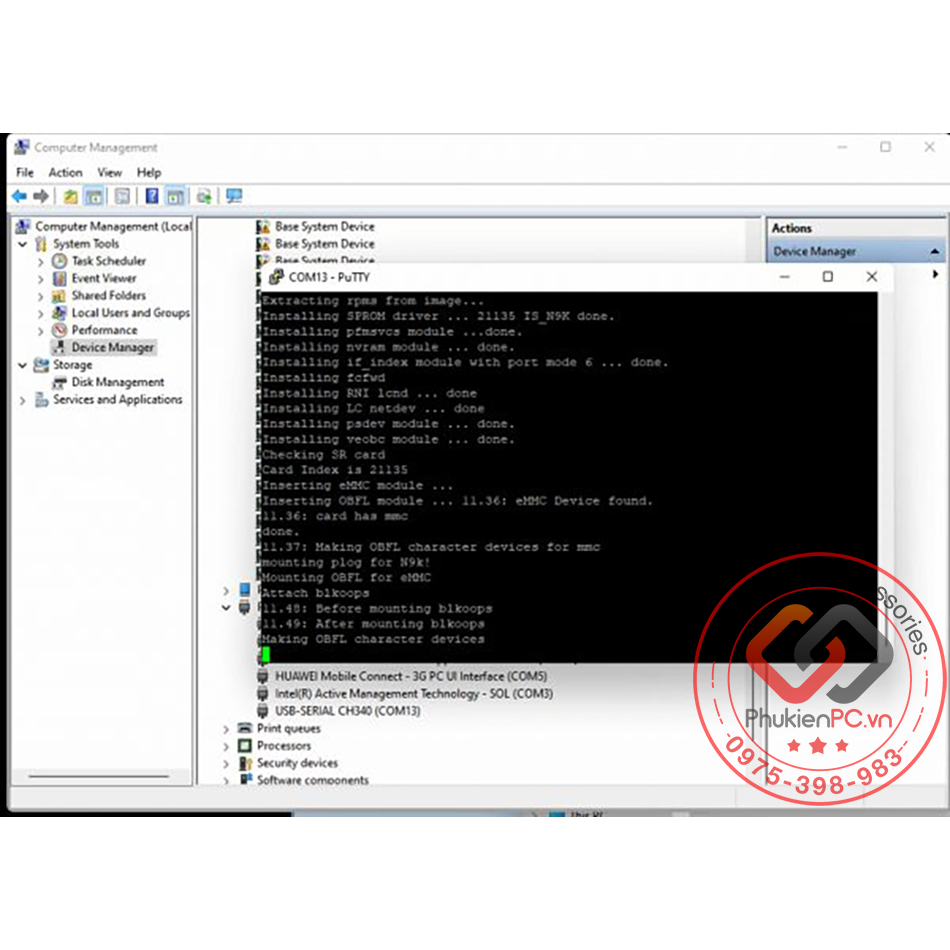Open the File menu

click(x=25, y=173)
